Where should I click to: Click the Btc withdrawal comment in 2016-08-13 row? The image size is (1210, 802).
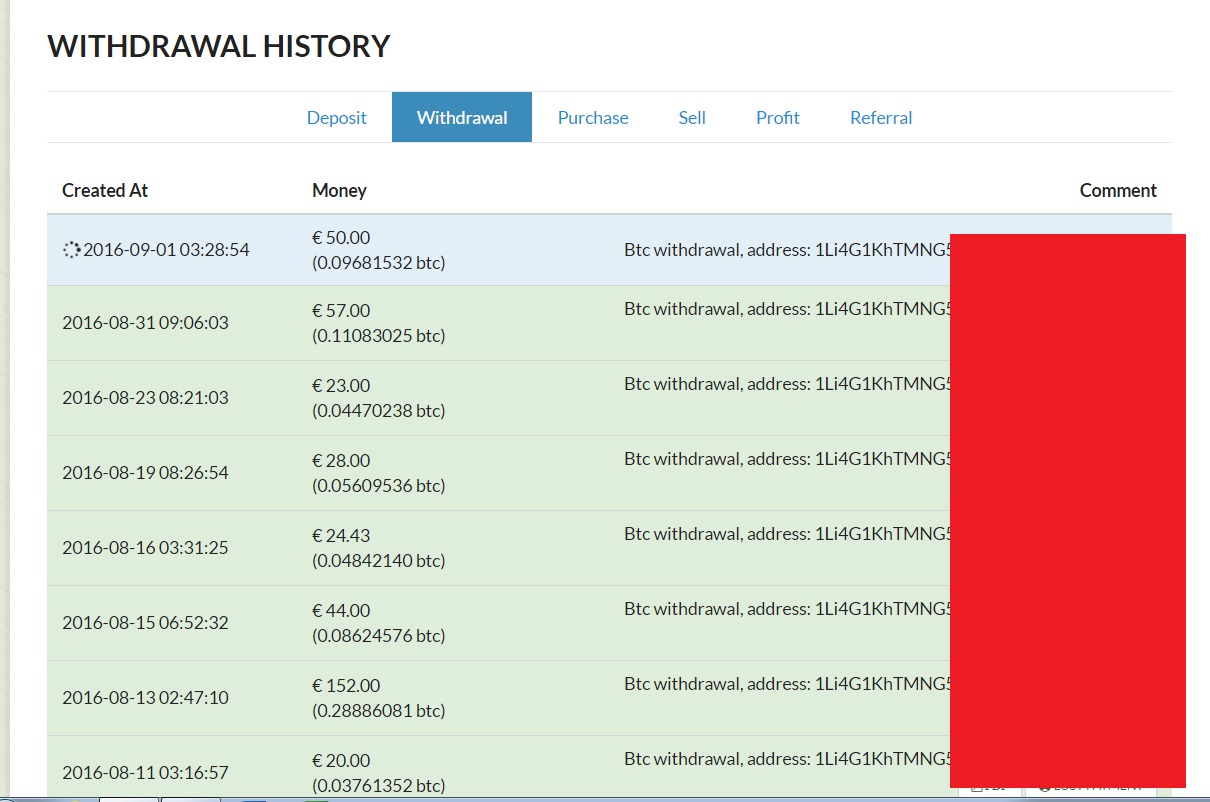787,685
